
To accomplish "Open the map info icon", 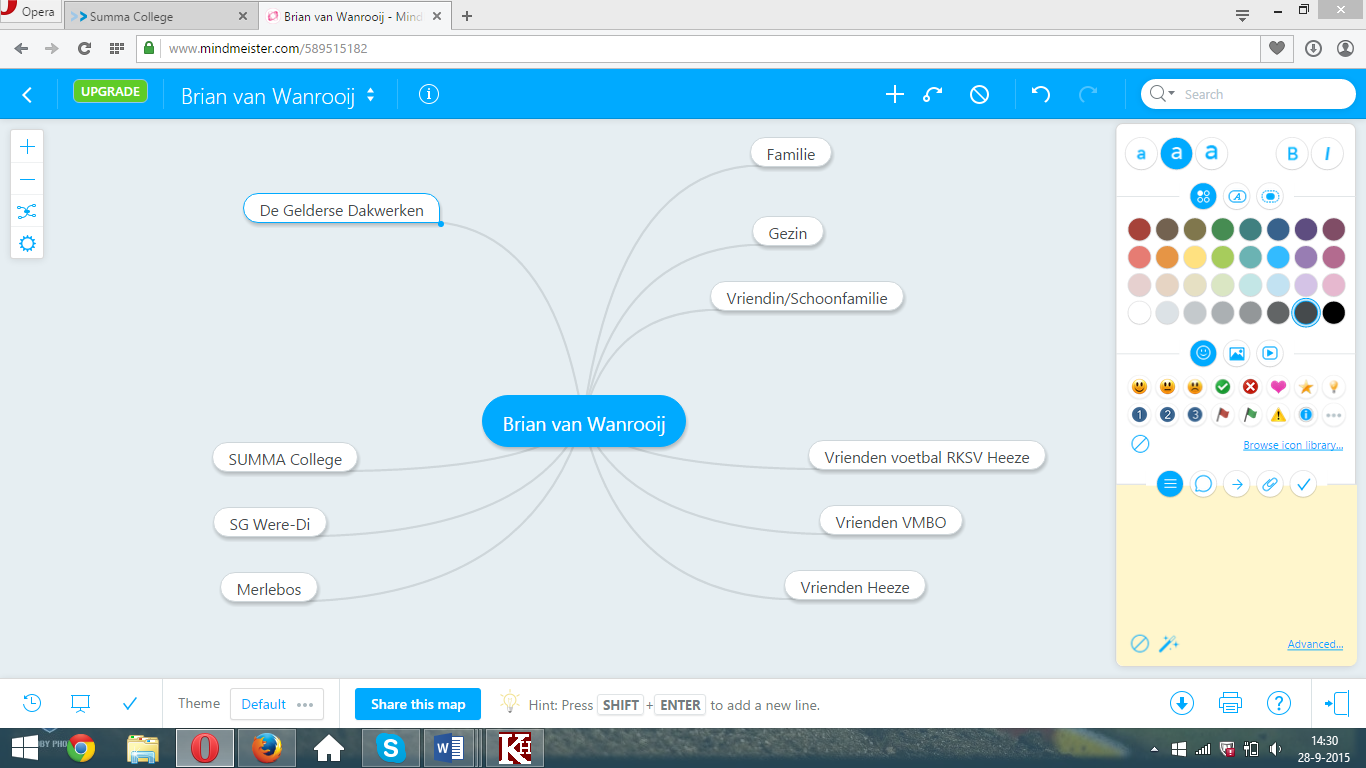I will click(429, 94).
